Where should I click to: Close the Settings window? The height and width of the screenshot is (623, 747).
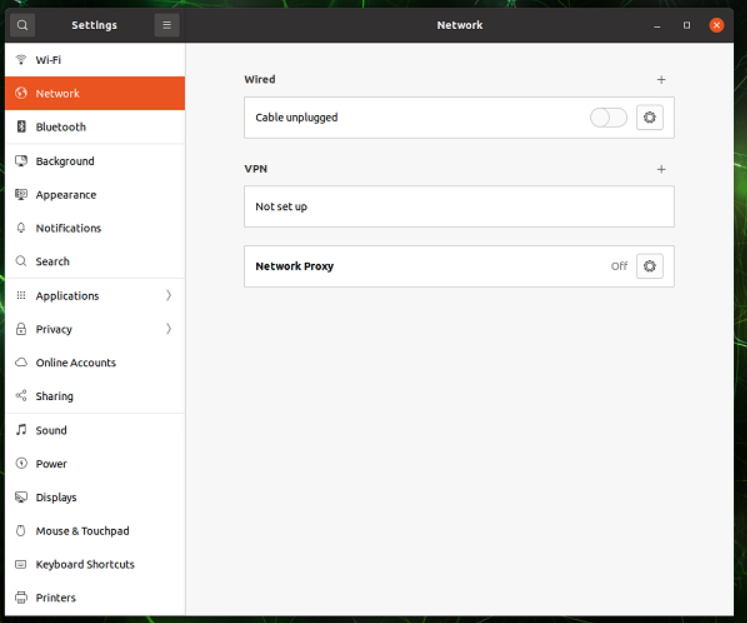tap(717, 25)
